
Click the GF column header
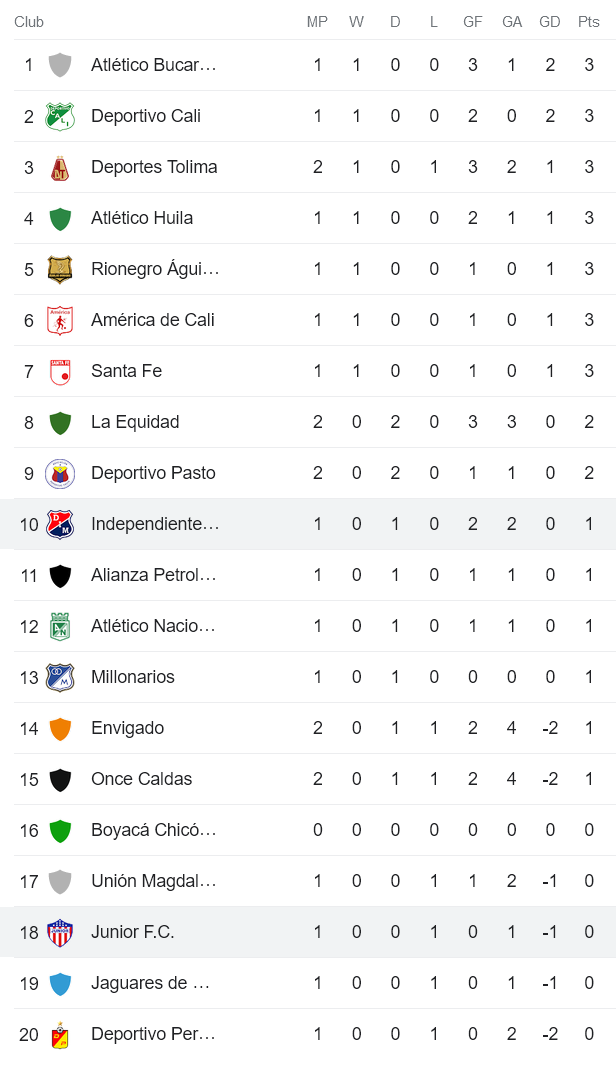click(473, 21)
